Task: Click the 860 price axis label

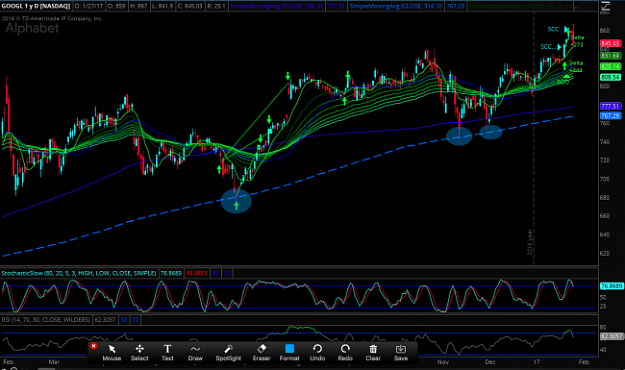Action: point(605,30)
